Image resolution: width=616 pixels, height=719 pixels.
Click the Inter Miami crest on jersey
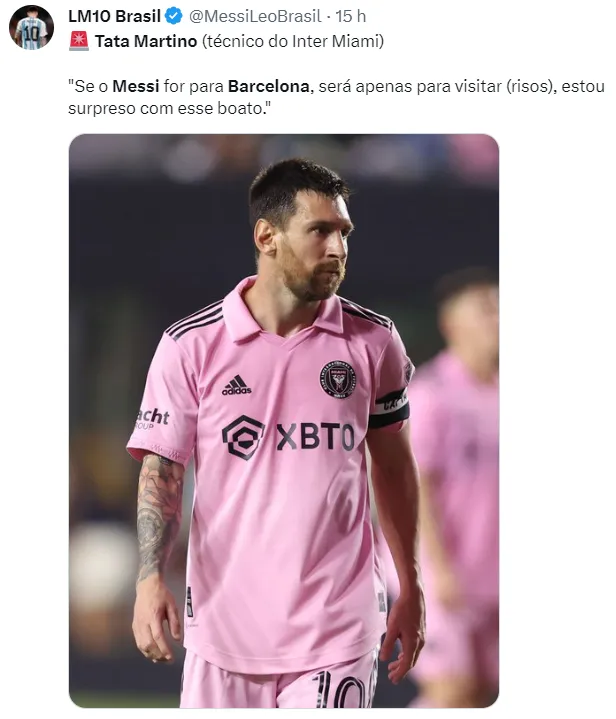[x=339, y=378]
